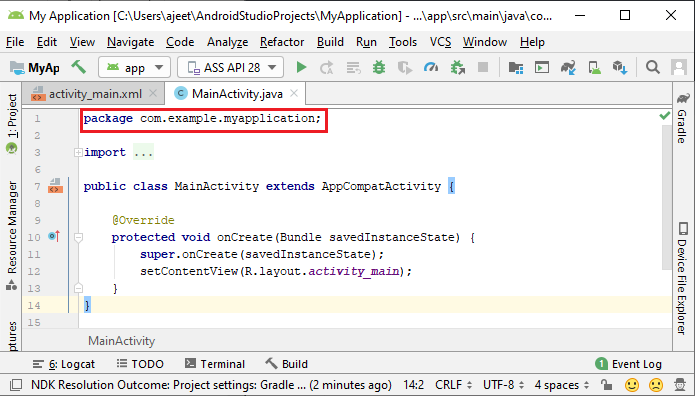Close the activity_main.xml tab
The height and width of the screenshot is (396, 696).
point(153,94)
